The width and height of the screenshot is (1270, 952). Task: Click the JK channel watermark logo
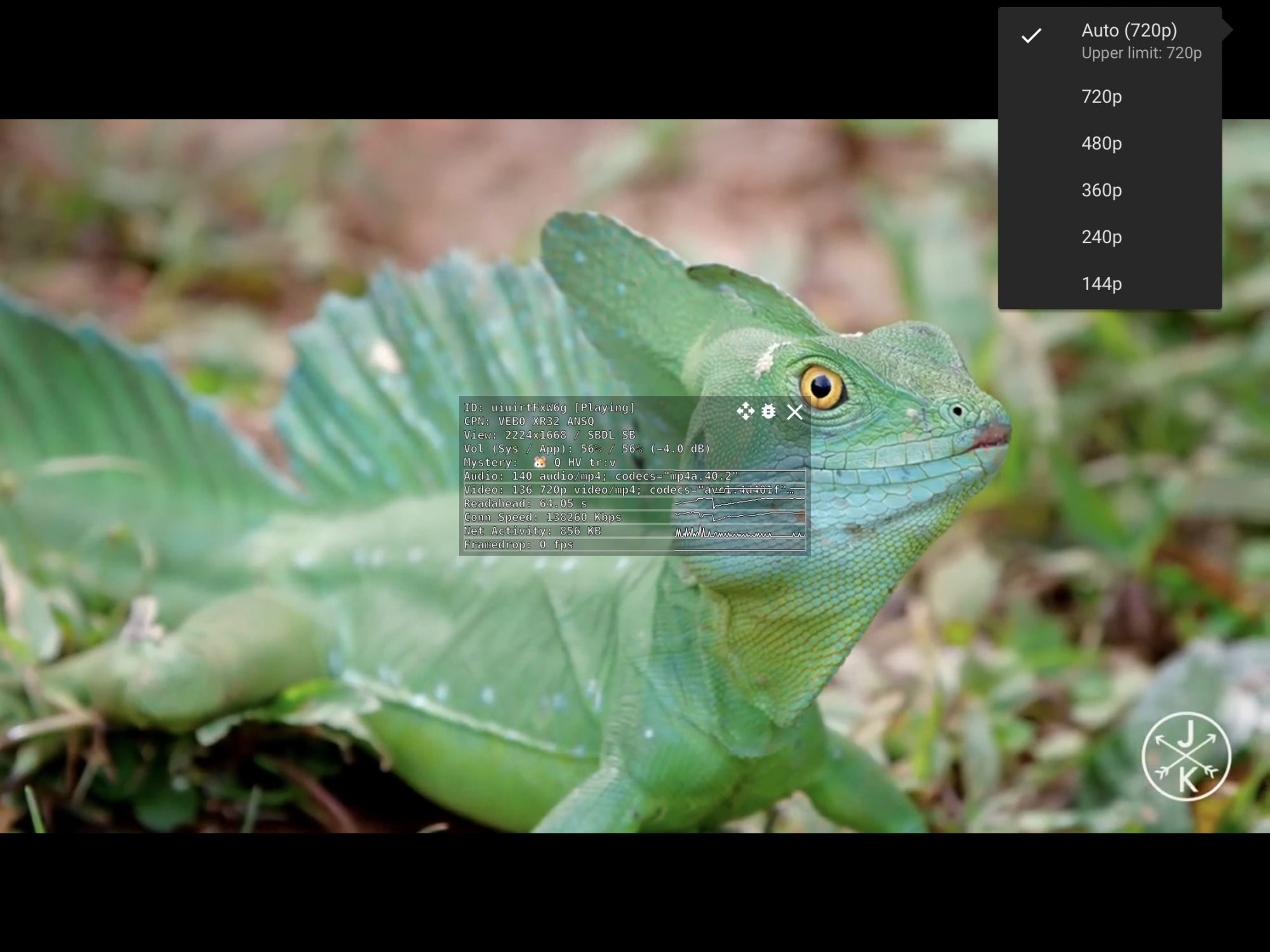pos(1186,757)
